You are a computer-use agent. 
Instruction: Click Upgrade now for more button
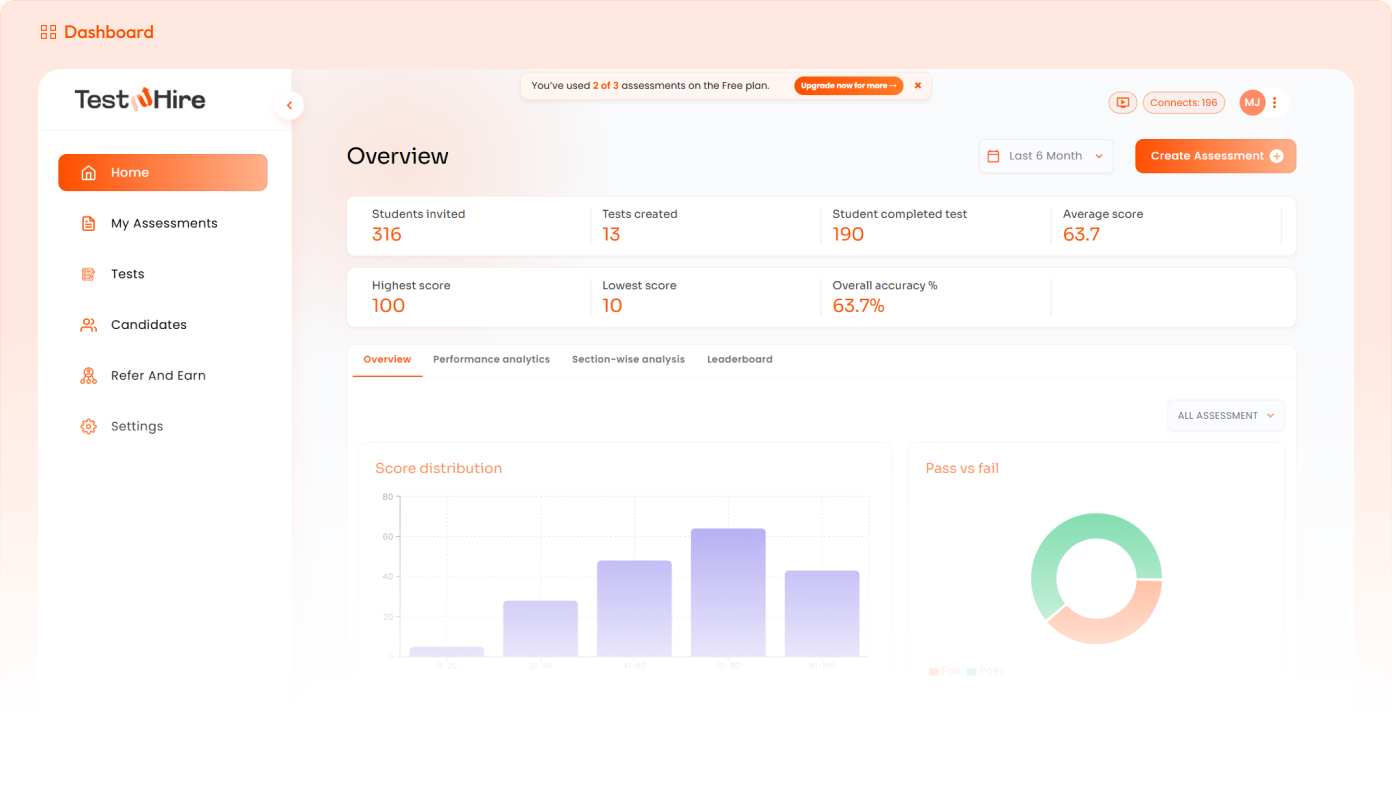pyautogui.click(x=848, y=86)
